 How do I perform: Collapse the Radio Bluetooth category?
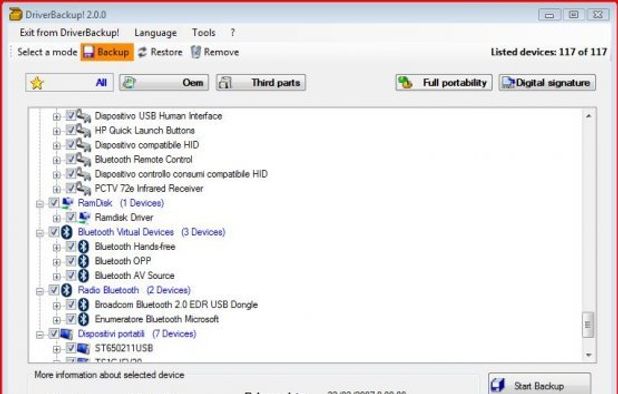(x=40, y=292)
